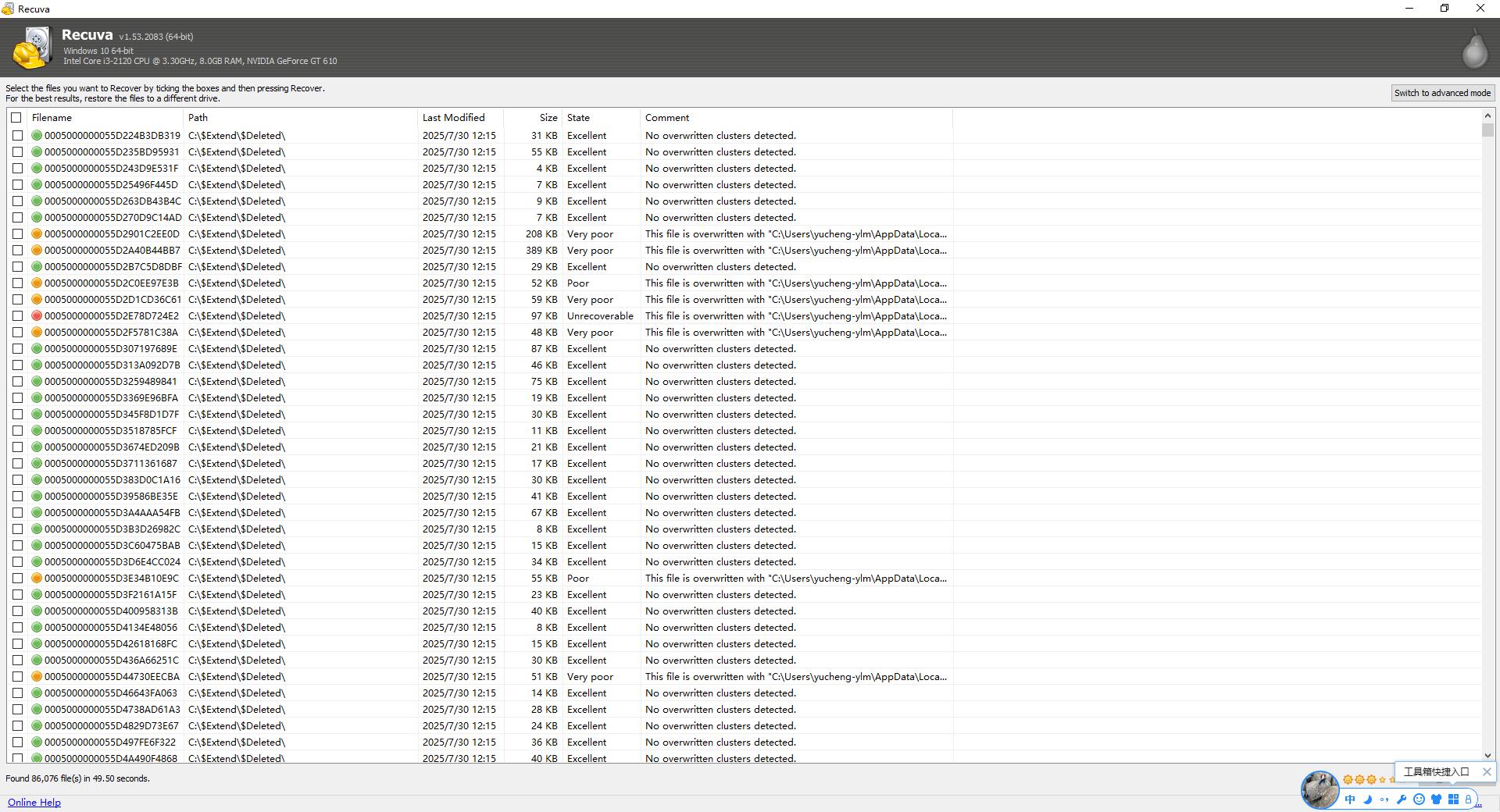The width and height of the screenshot is (1500, 812).
Task: Click red status dot of 0005000000055D2E78D724E2
Action: [x=37, y=315]
